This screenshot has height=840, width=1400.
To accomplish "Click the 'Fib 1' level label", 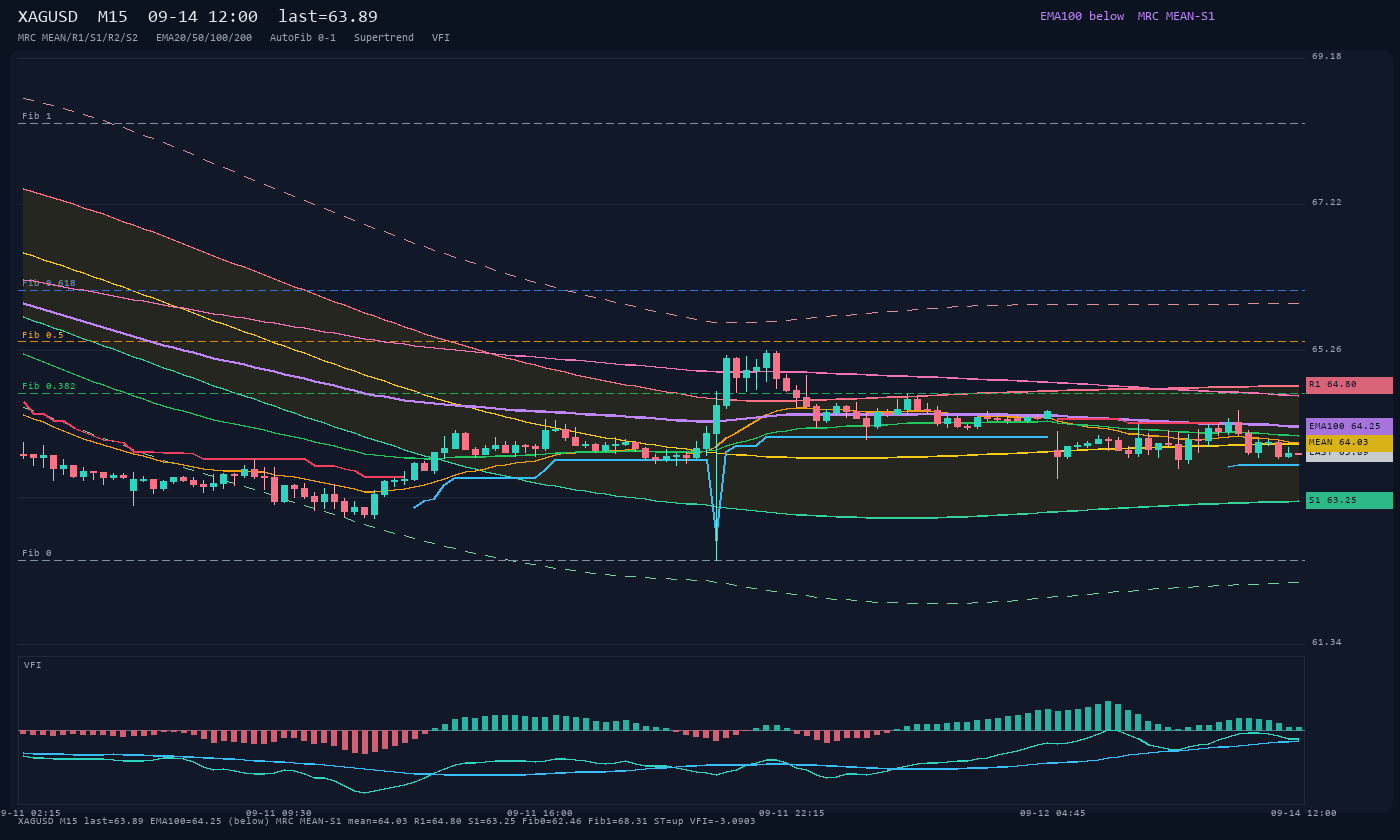I will click(x=37, y=116).
